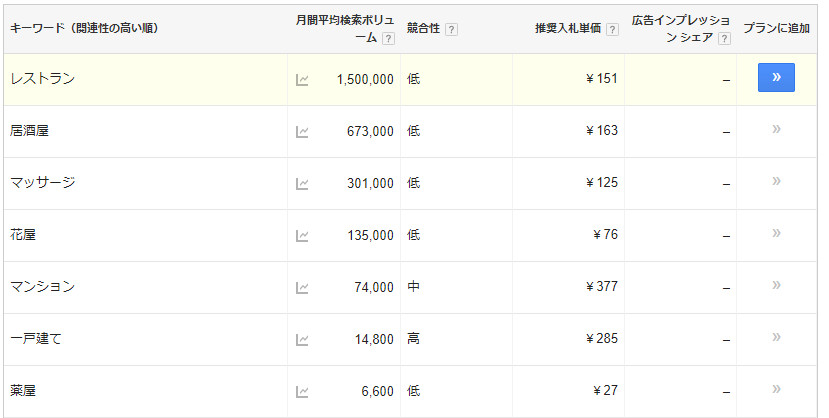Click the trend chart icon for 薬屋
The height and width of the screenshot is (418, 829).
302,392
